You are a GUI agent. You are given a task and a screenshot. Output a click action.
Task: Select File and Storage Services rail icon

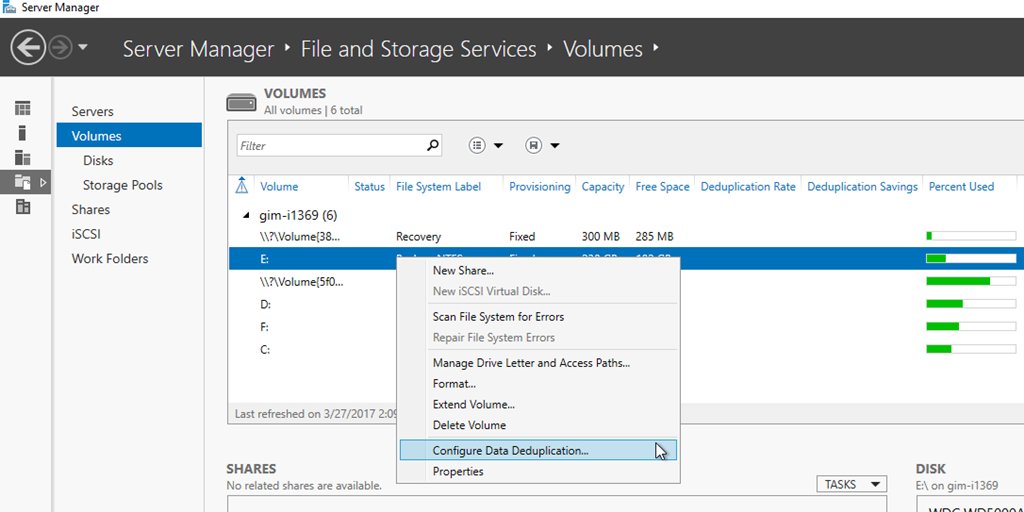[x=23, y=182]
